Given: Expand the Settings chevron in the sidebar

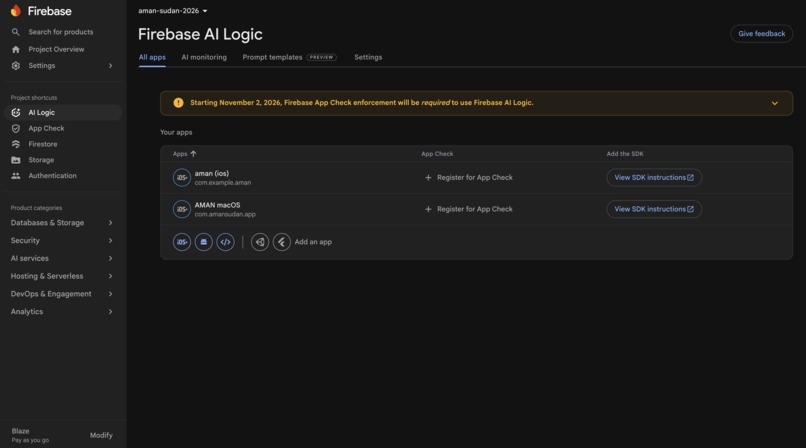Looking at the screenshot, I should click(111, 66).
